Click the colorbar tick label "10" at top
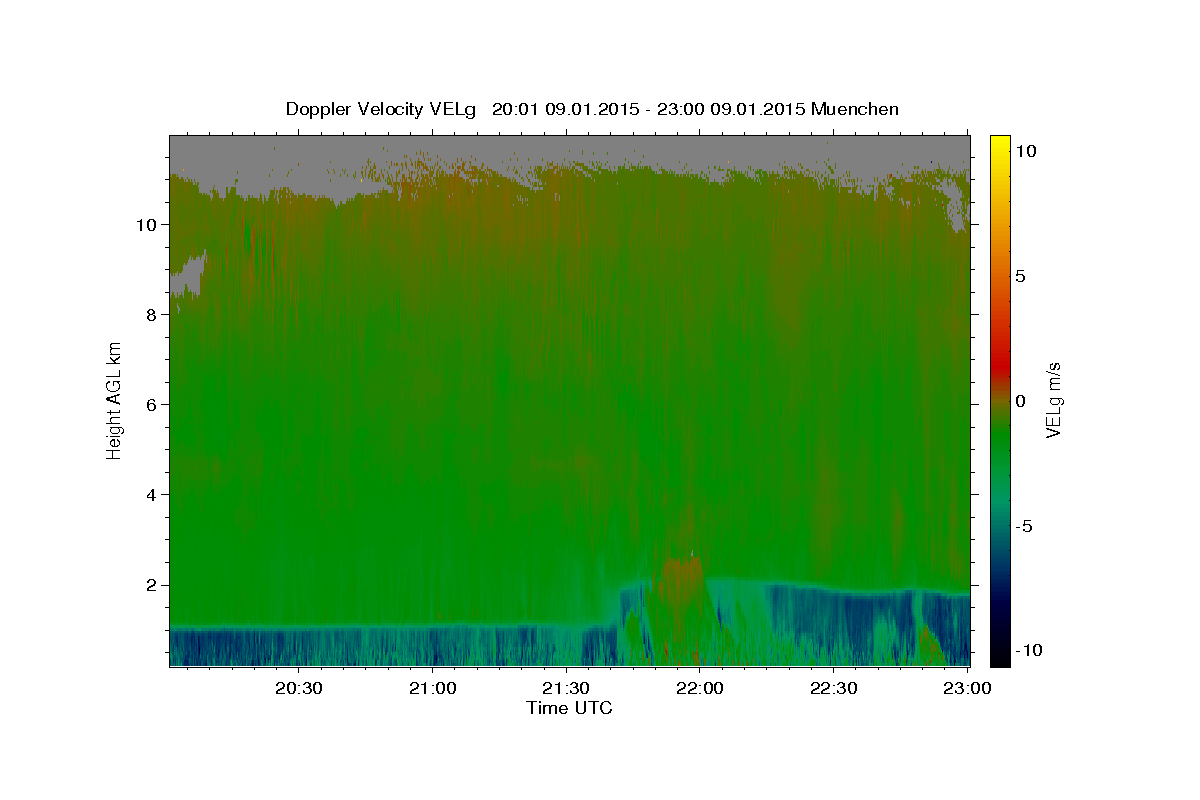This screenshot has width=1200, height=800. (1027, 151)
